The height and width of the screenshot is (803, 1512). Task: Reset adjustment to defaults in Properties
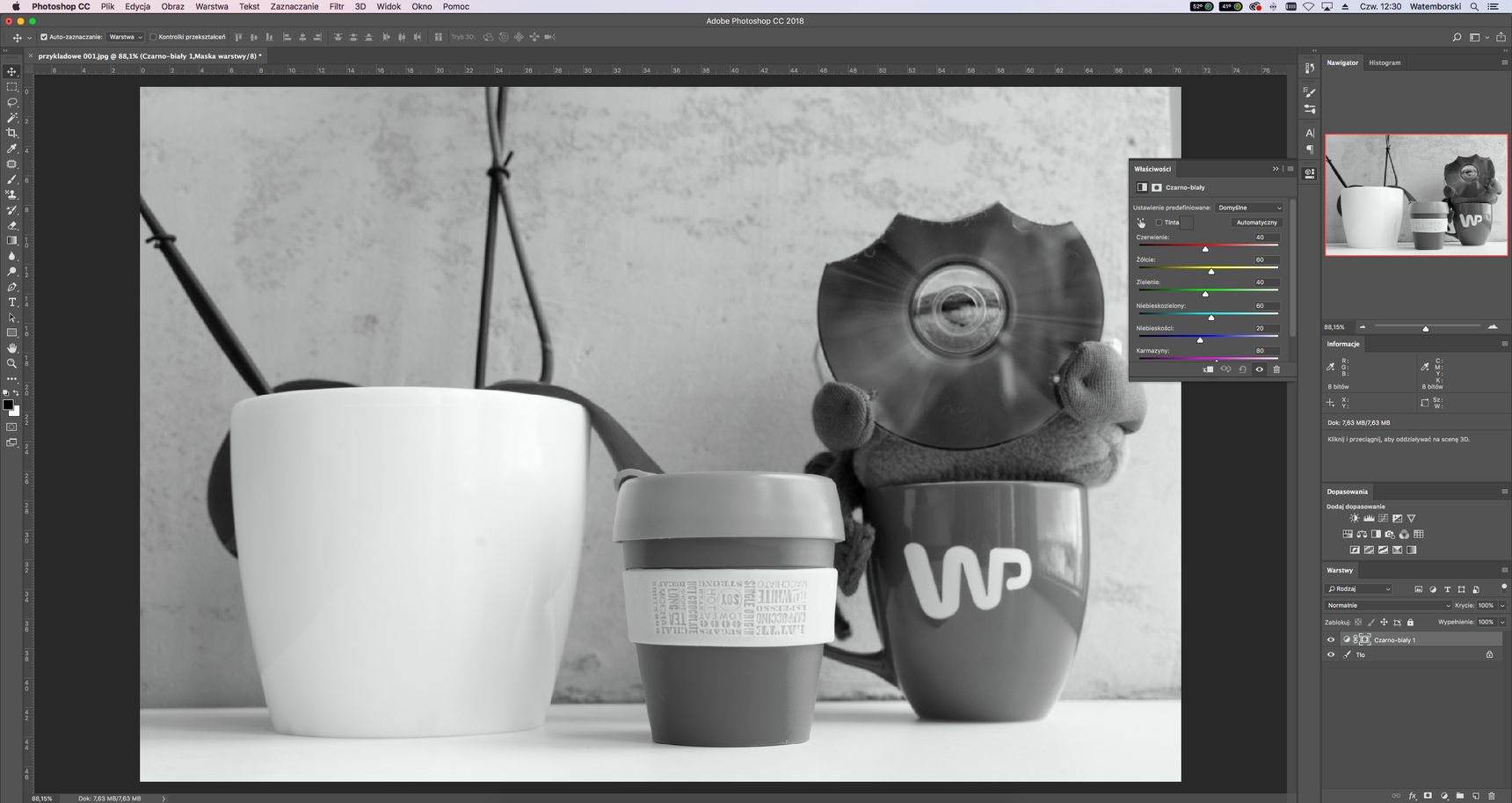tap(1242, 369)
